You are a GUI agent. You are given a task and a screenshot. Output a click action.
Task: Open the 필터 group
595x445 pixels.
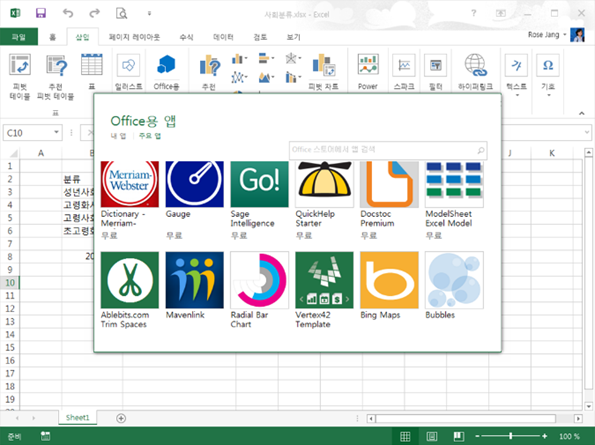coord(436,71)
